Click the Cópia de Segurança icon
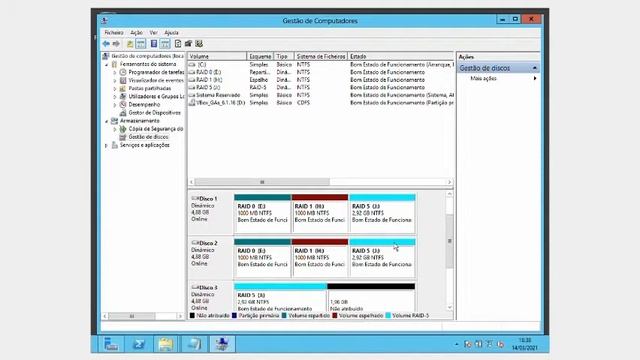Image resolution: width=640 pixels, height=360 pixels. pyautogui.click(x=123, y=129)
